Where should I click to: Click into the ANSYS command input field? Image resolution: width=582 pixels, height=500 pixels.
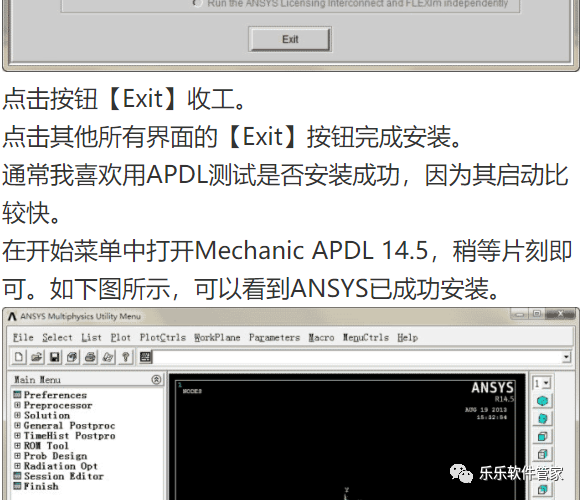358,357
